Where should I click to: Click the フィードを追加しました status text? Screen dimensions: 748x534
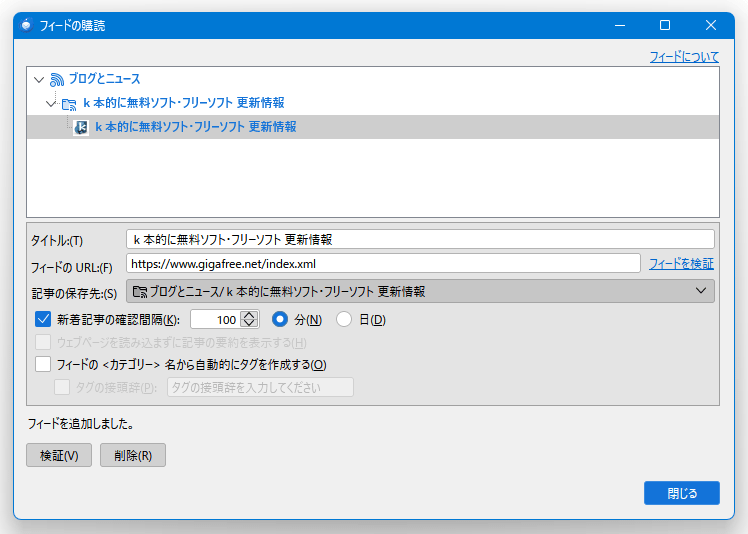tap(81, 424)
